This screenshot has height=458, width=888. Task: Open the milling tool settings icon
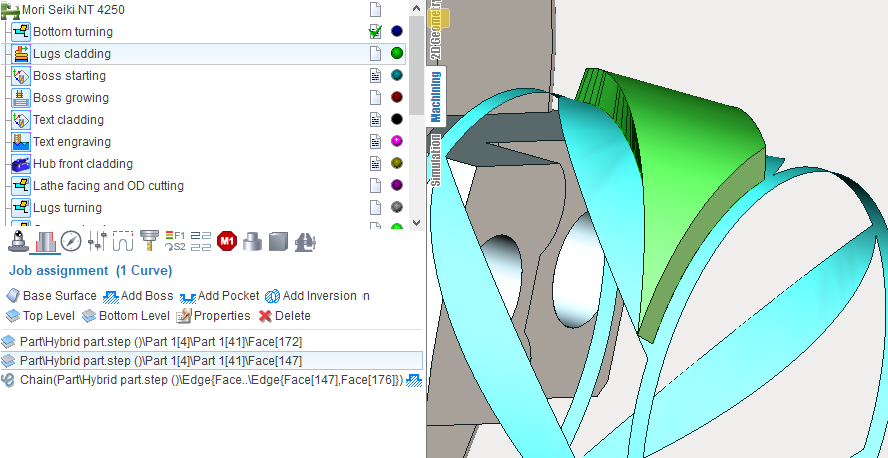tap(149, 241)
